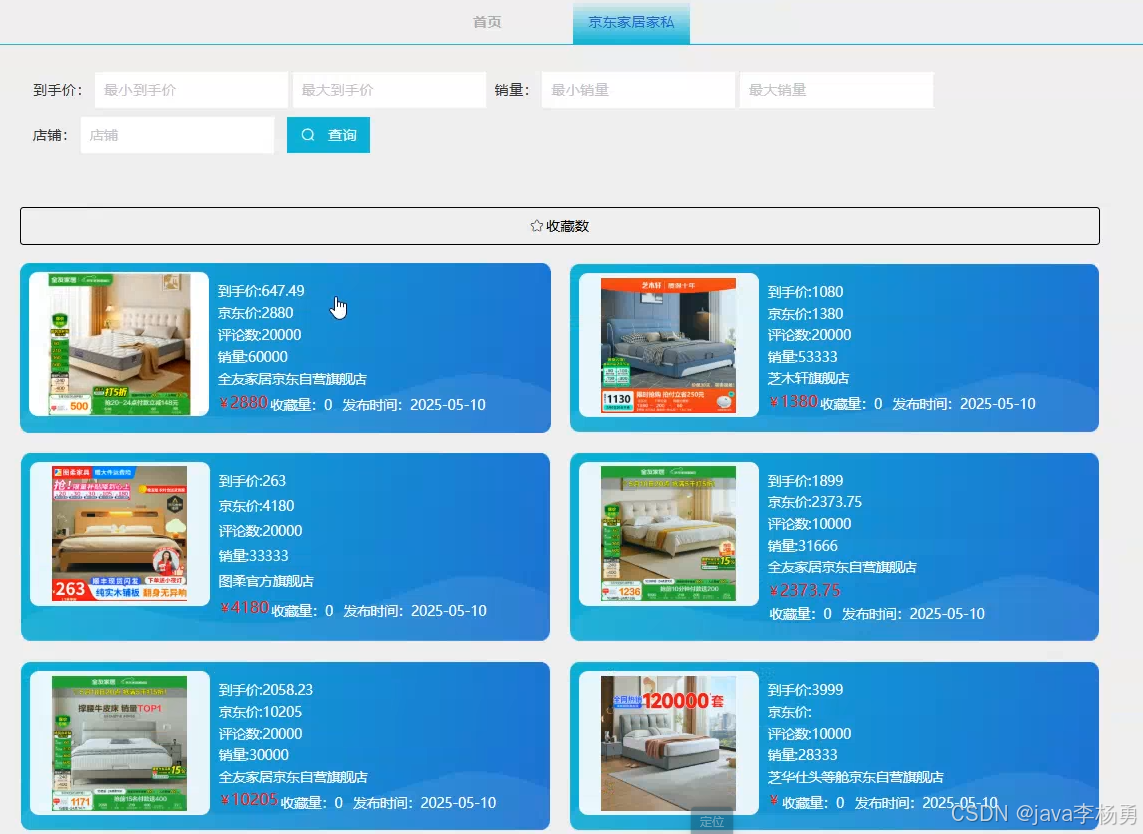The height and width of the screenshot is (834, 1143).
Task: Click the 收藏数 sort bar
Action: 560,226
